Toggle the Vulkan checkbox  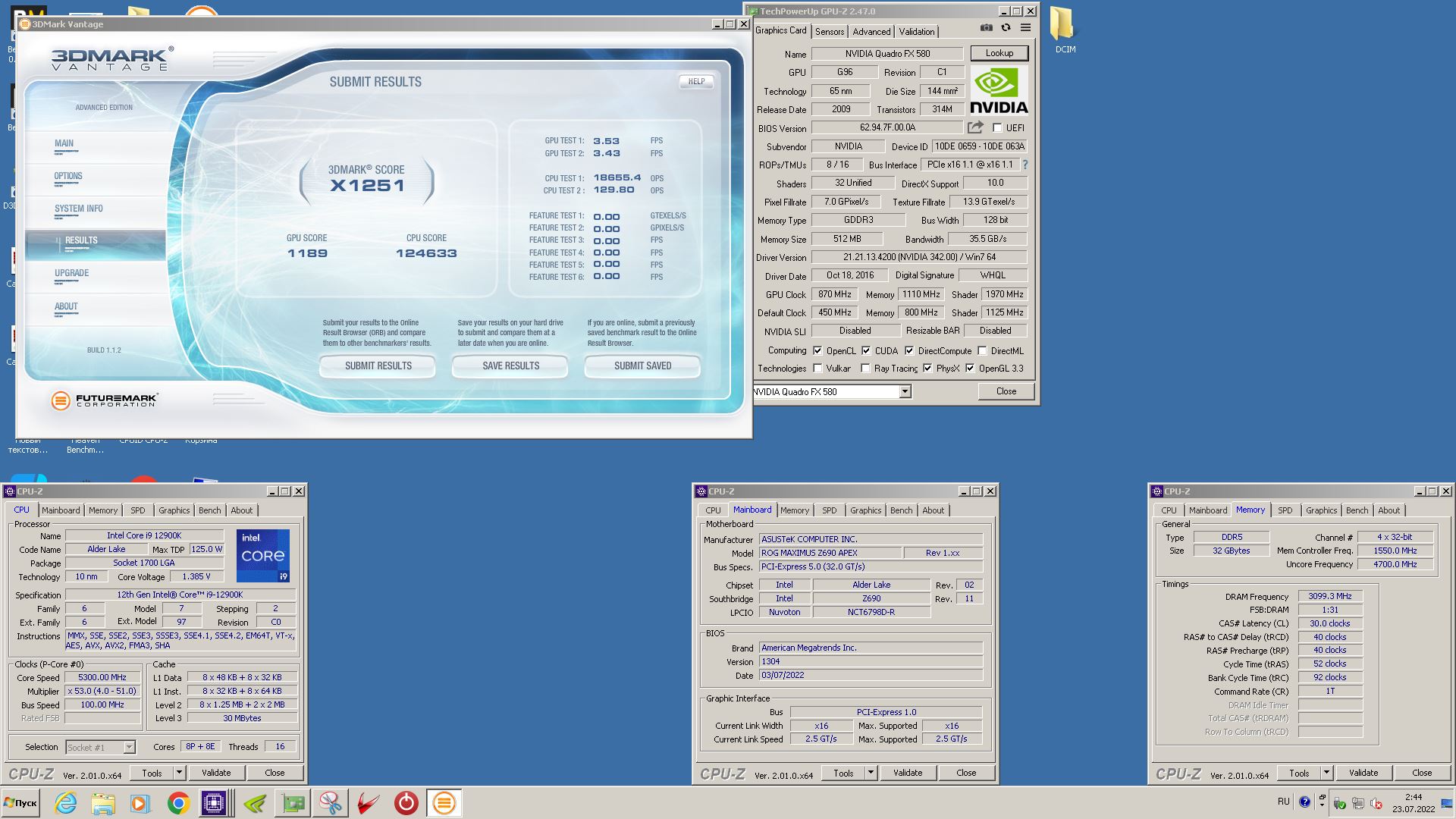point(817,369)
